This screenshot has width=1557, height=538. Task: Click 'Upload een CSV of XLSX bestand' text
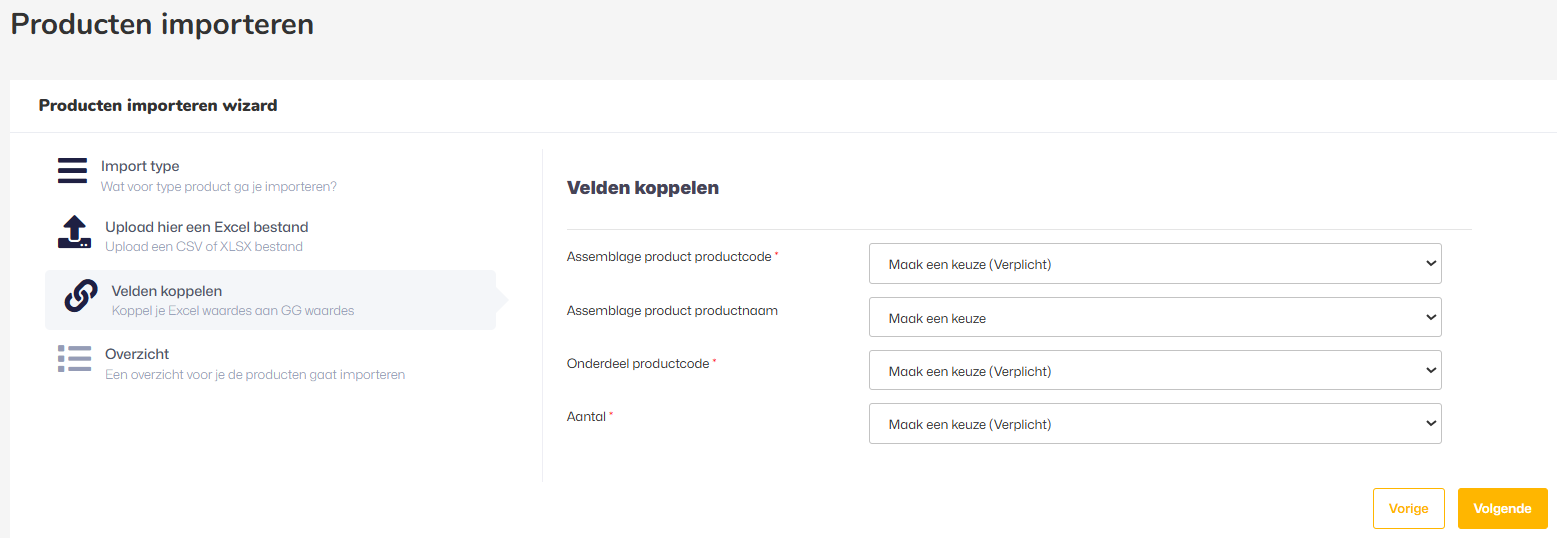(x=204, y=246)
